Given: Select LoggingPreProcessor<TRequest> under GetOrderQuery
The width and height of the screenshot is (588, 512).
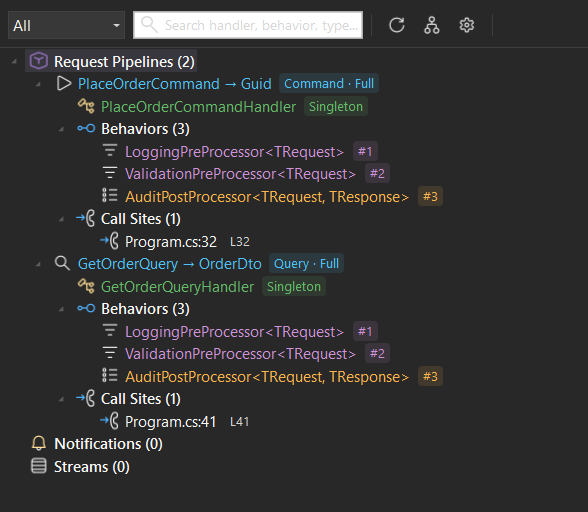Looking at the screenshot, I should tap(234, 332).
